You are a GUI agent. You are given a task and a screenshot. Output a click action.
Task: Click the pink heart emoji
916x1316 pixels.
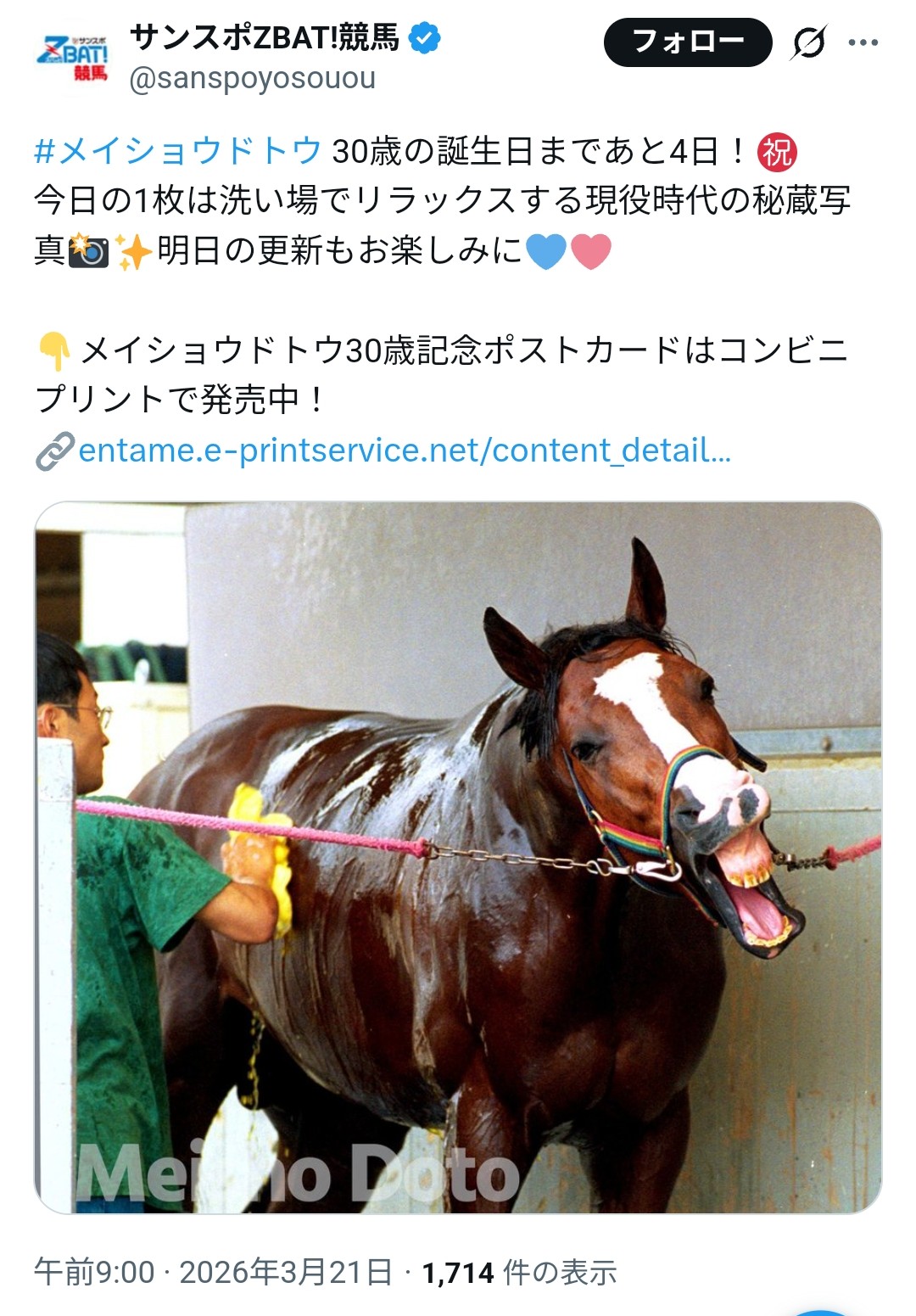pyautogui.click(x=590, y=251)
